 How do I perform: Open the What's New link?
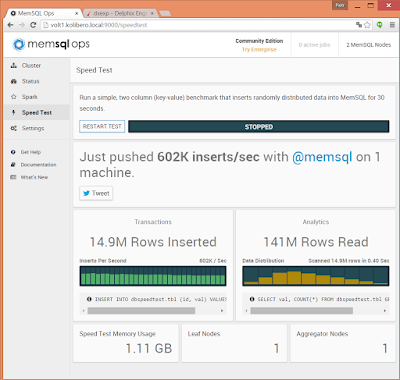34,177
